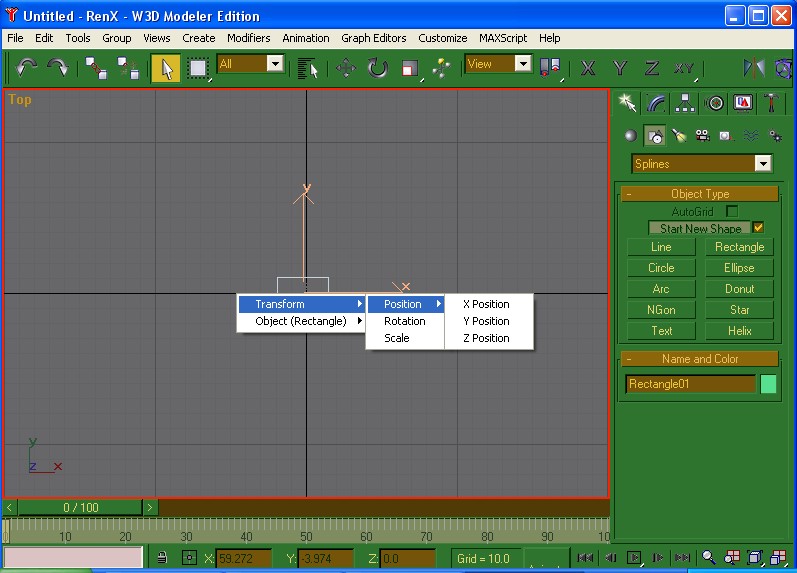Open the Utilities hammer panel icon
The width and height of the screenshot is (797, 573).
[x=773, y=102]
